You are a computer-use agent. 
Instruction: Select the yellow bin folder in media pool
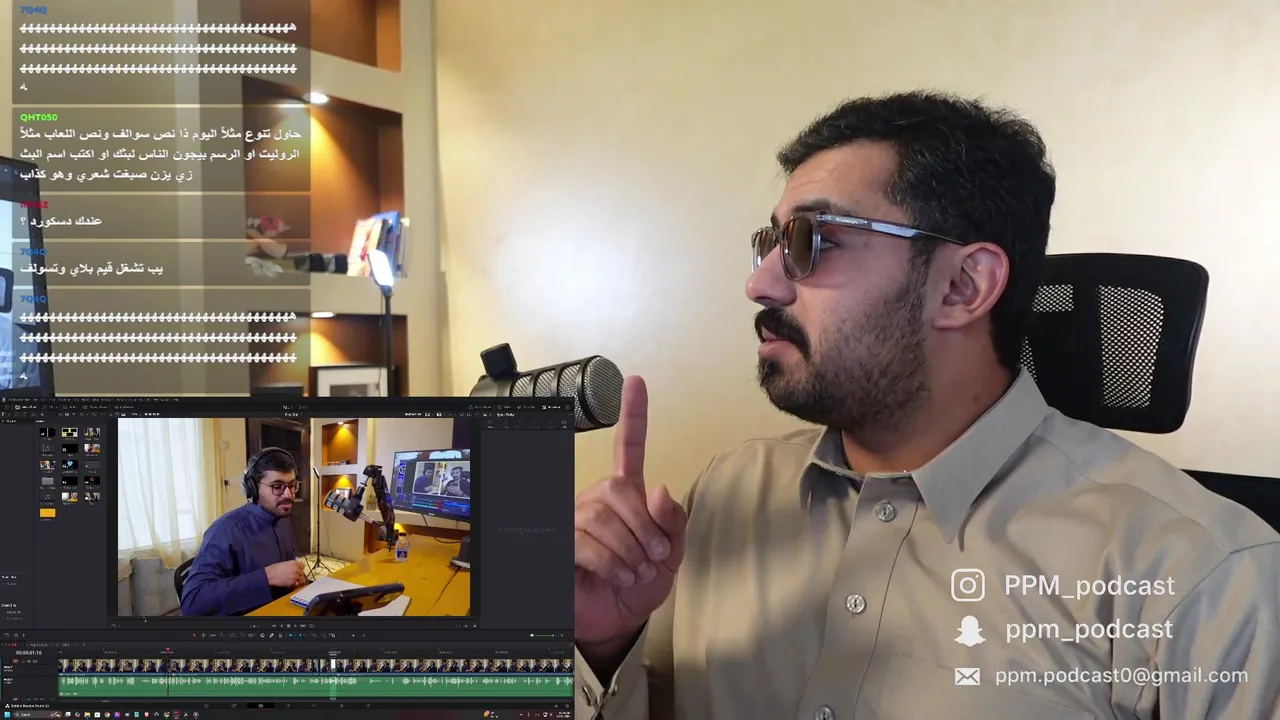point(48,513)
